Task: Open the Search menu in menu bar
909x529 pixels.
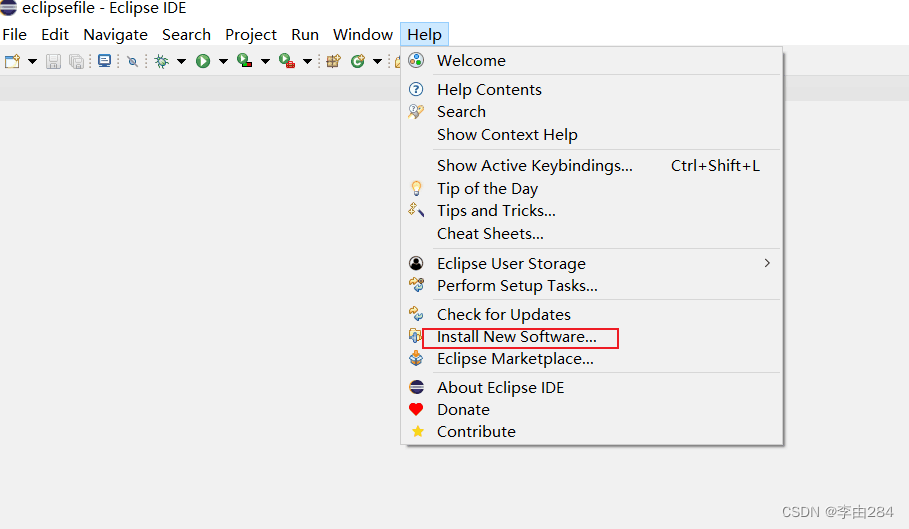Action: tap(186, 35)
